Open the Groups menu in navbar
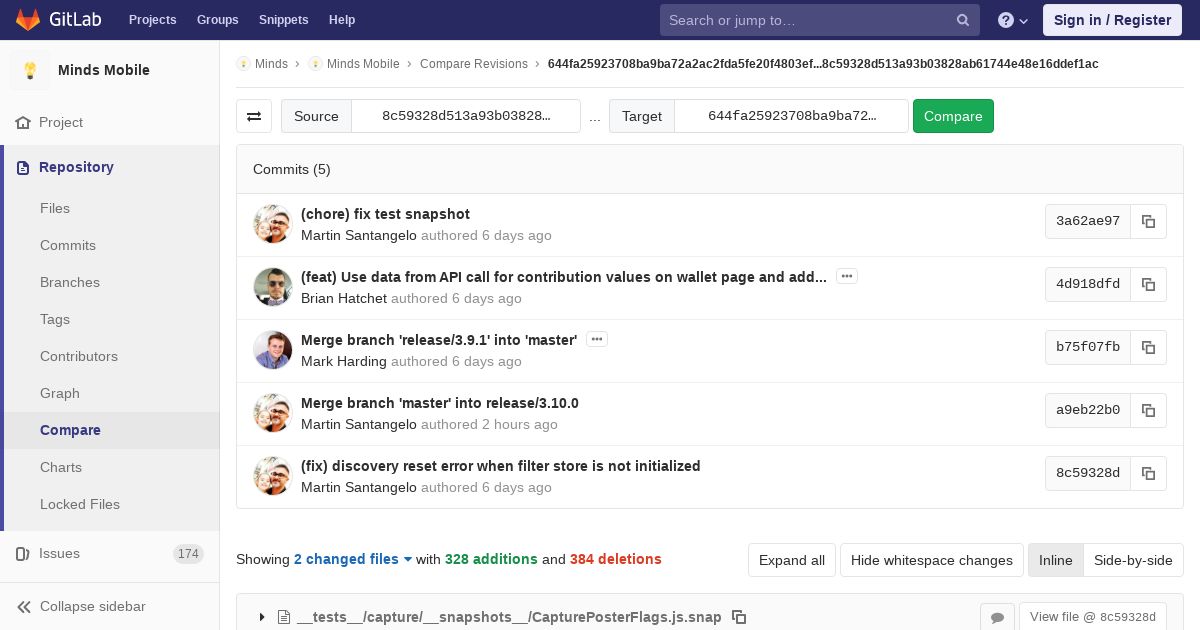The width and height of the screenshot is (1200, 630). point(217,20)
